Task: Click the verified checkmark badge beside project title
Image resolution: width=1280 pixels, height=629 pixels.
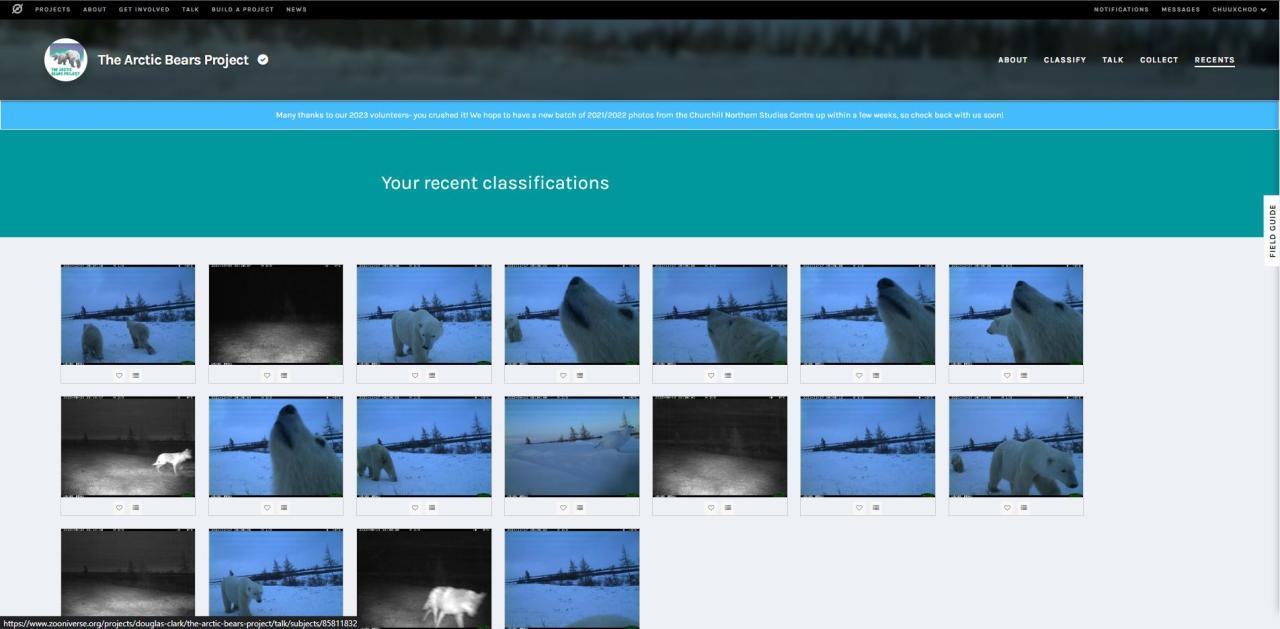Action: (263, 60)
